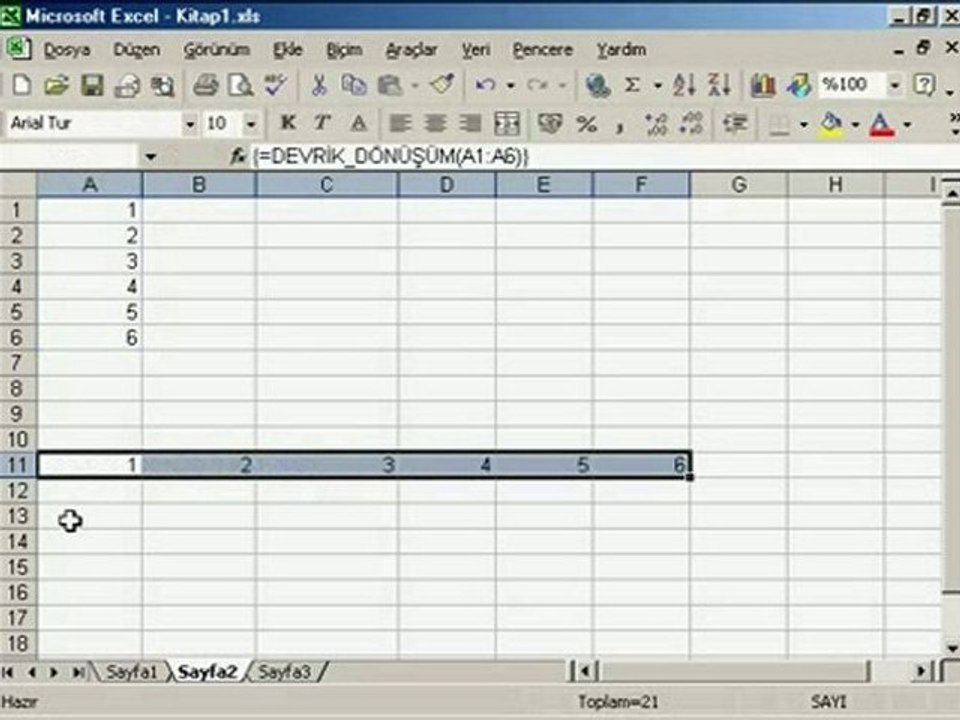Open the Araçlar menu
Viewport: 960px width, 720px height.
411,50
